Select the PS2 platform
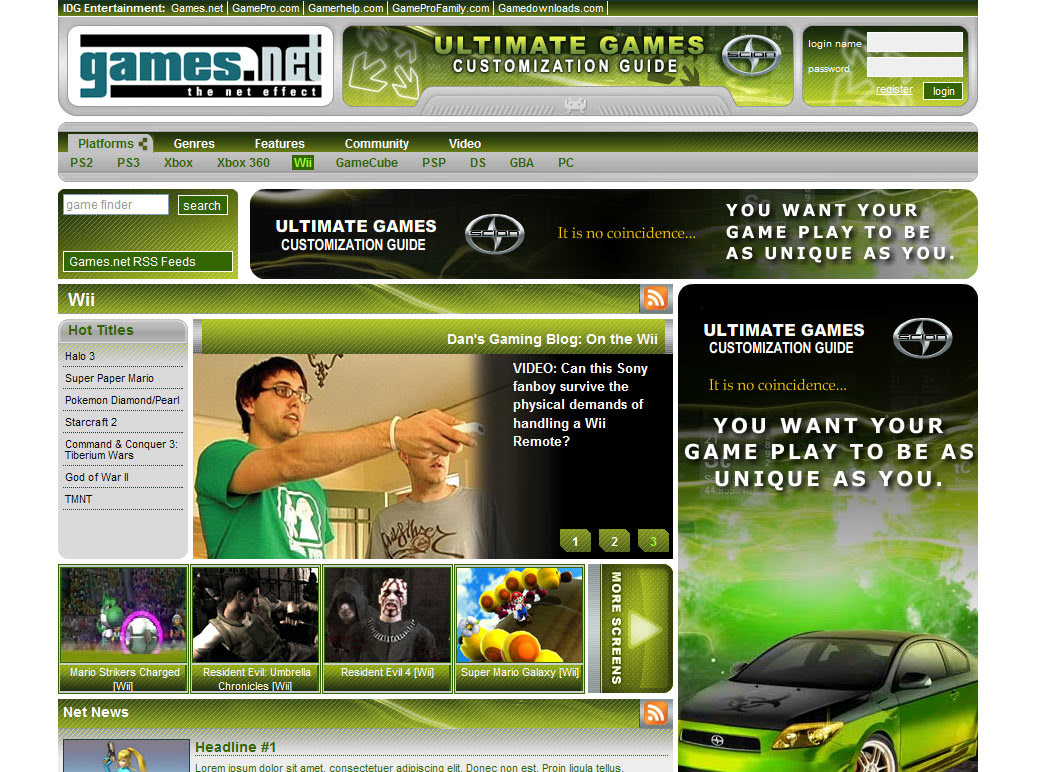 coord(82,162)
